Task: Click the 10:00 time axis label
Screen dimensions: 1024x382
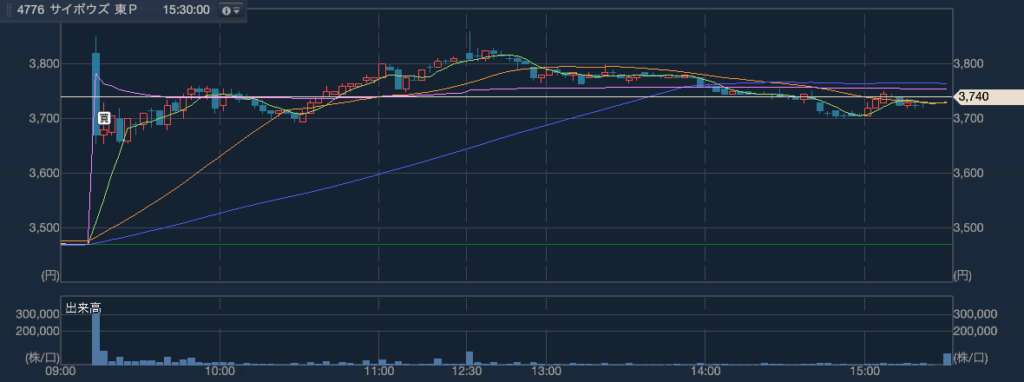Action: [220, 372]
